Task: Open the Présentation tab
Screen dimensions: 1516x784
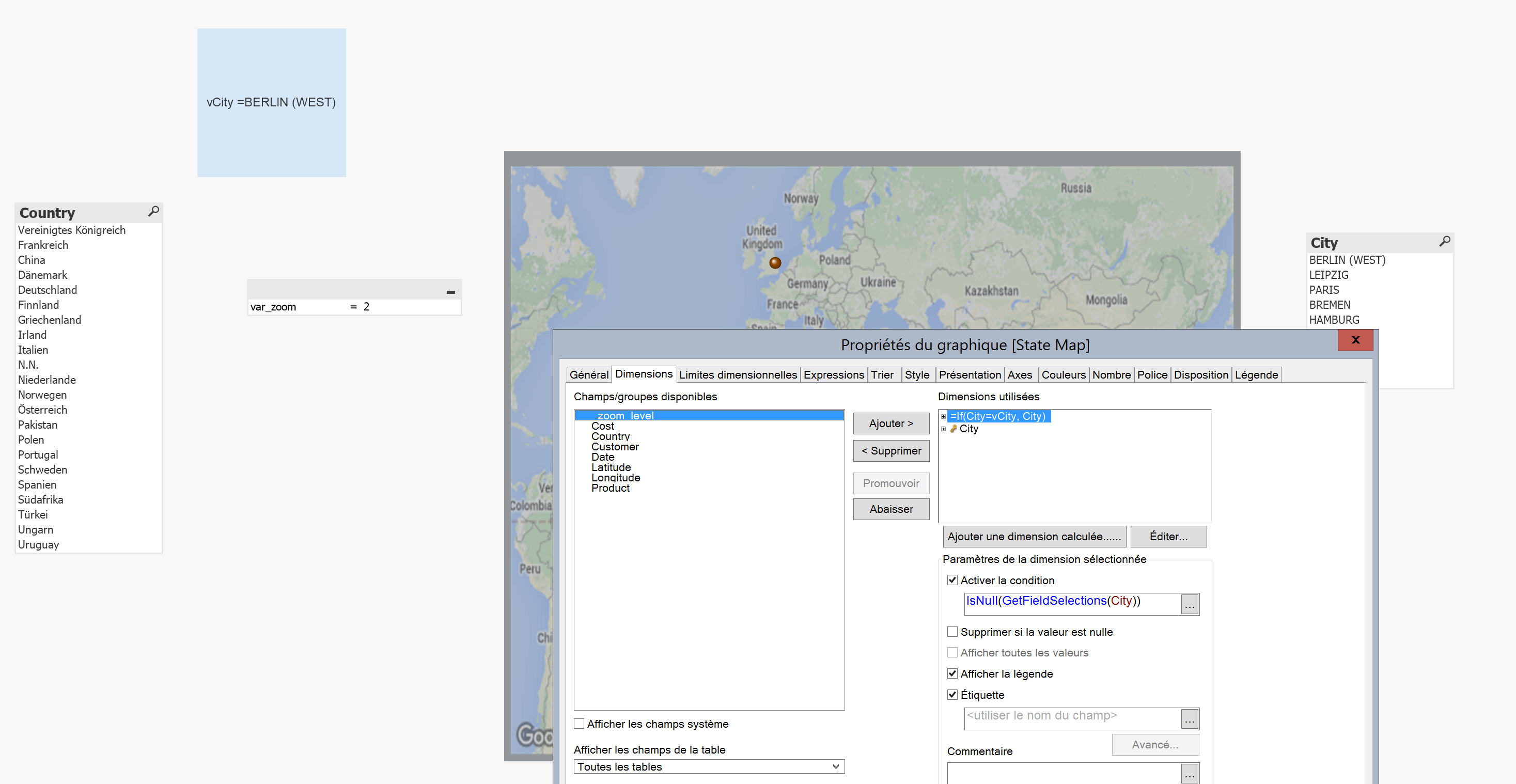Action: pos(970,374)
